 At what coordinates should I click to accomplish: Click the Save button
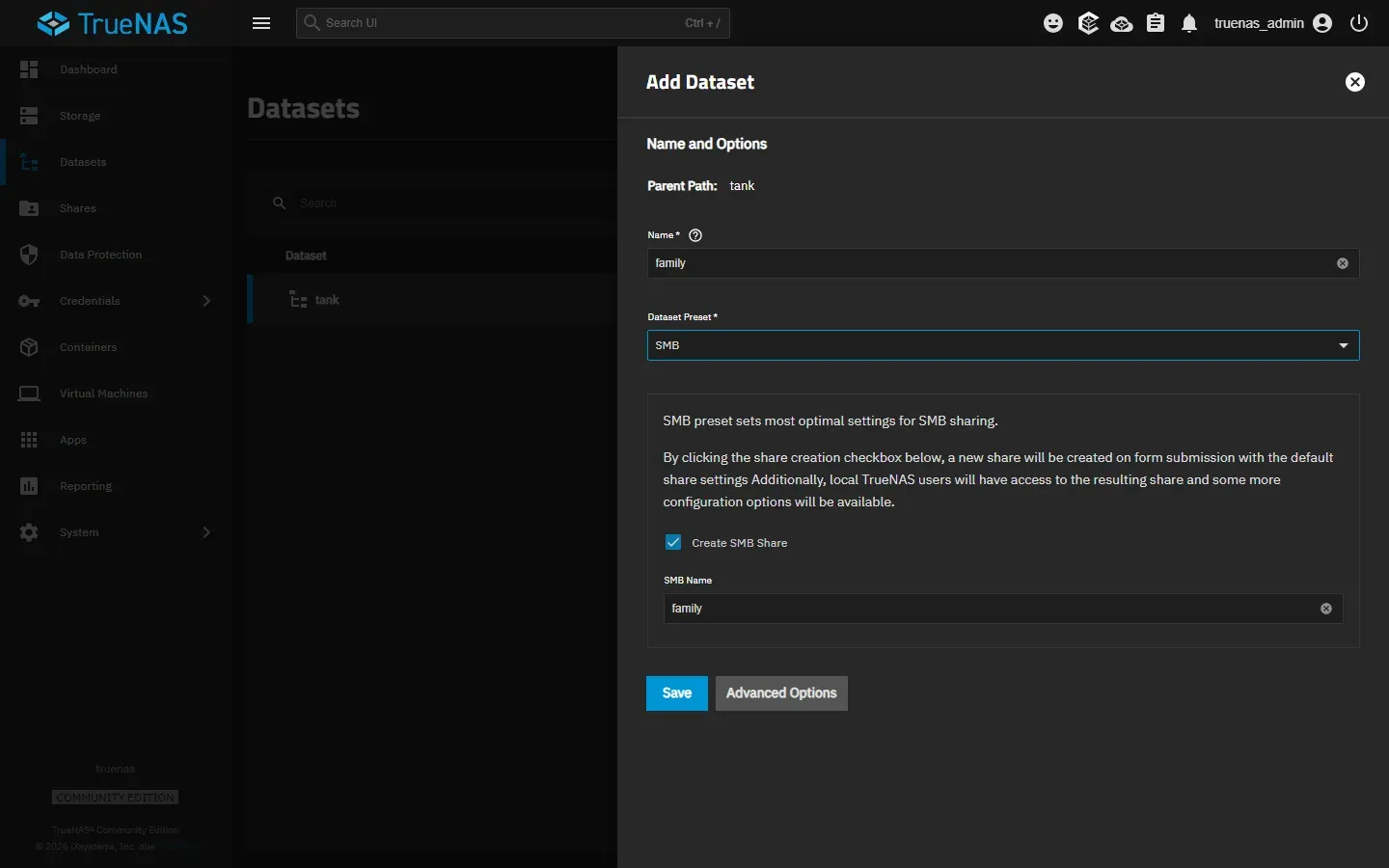[677, 693]
